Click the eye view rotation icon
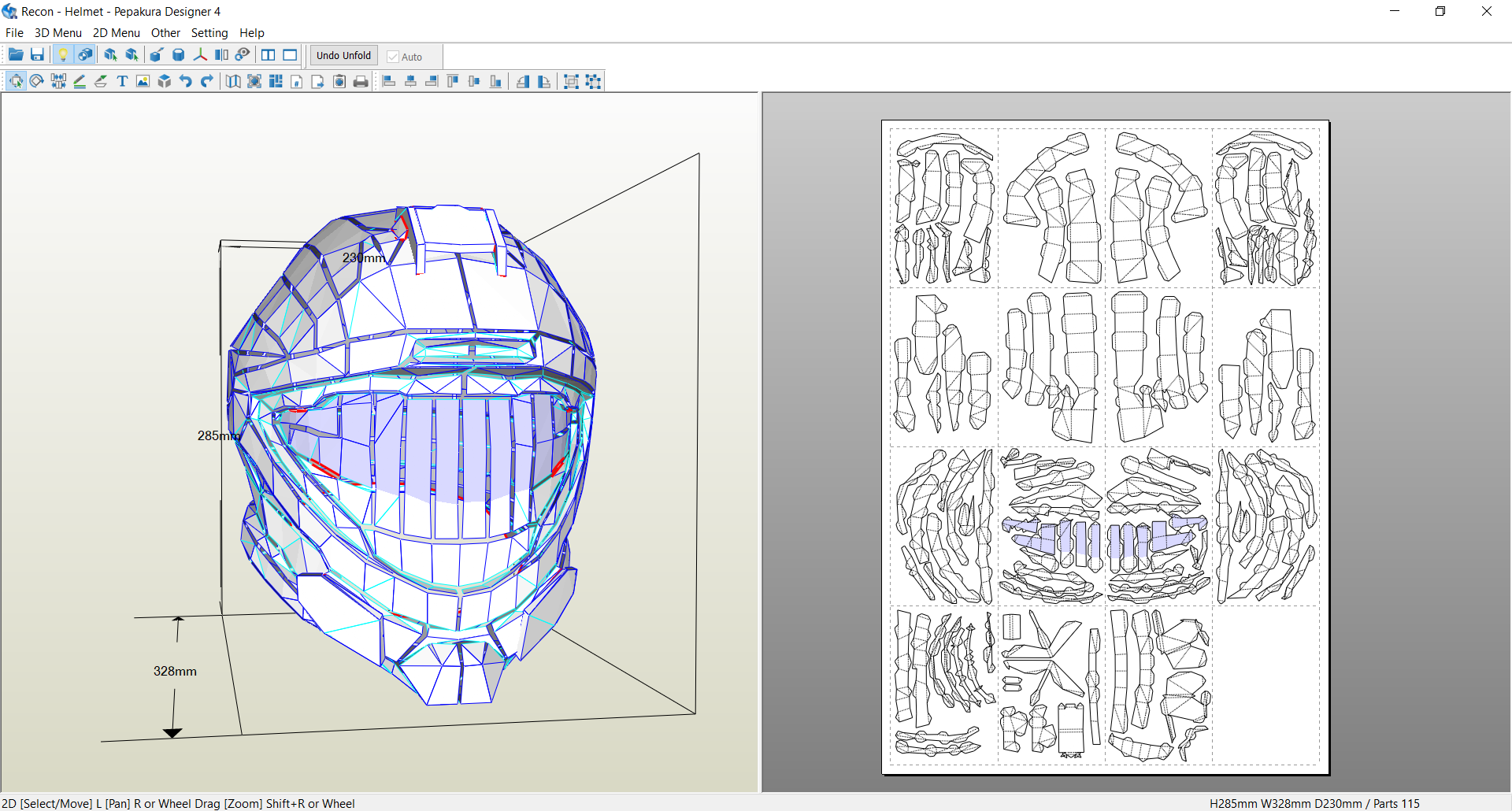This screenshot has width=1512, height=811. click(x=243, y=55)
